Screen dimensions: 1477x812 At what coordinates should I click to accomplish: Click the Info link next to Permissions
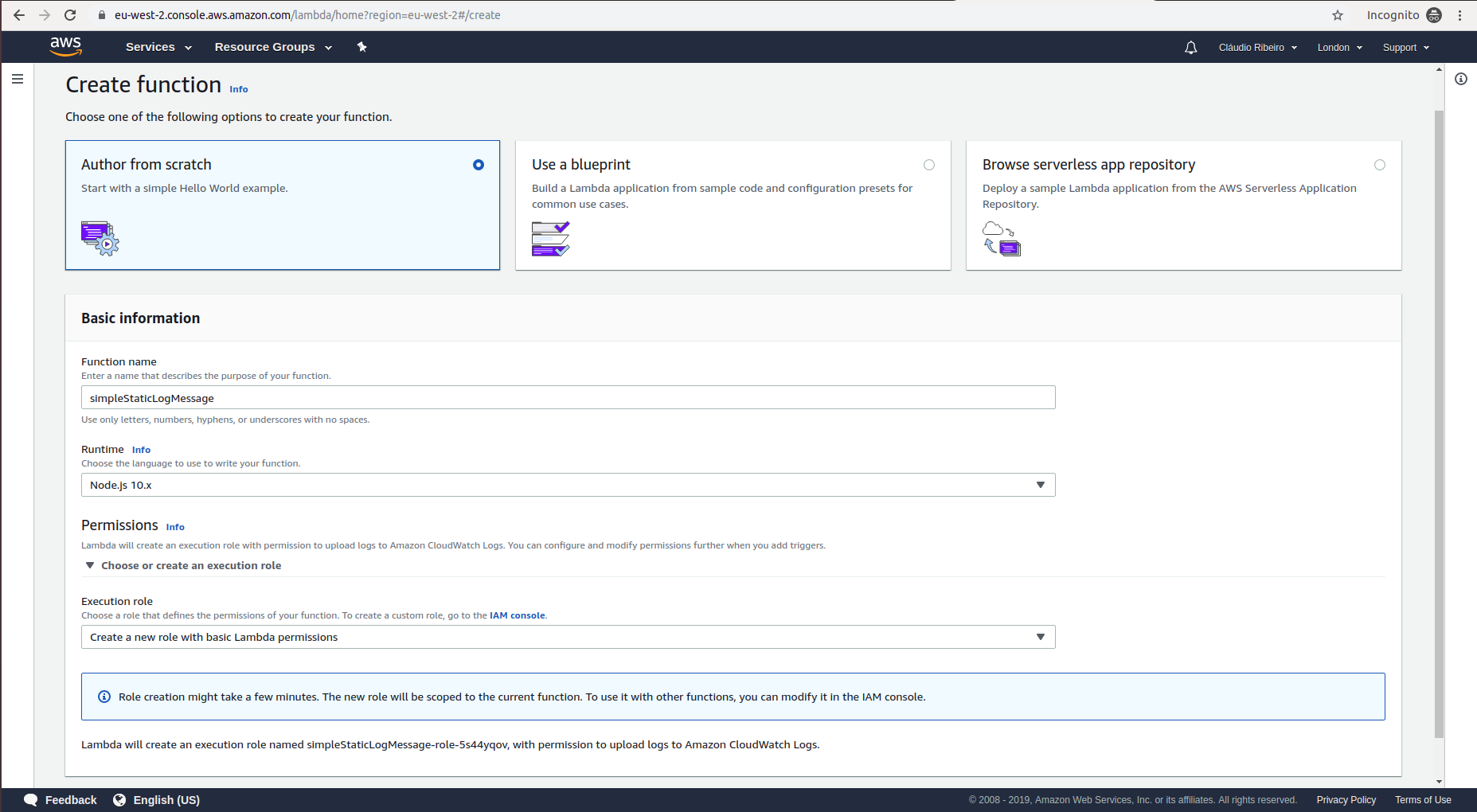click(174, 526)
